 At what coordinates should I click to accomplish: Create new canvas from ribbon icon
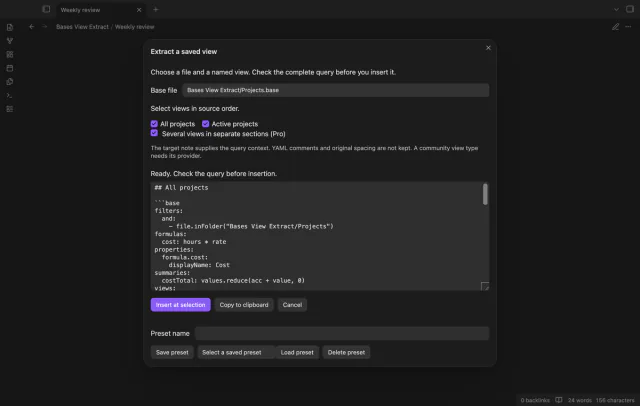[x=10, y=54]
